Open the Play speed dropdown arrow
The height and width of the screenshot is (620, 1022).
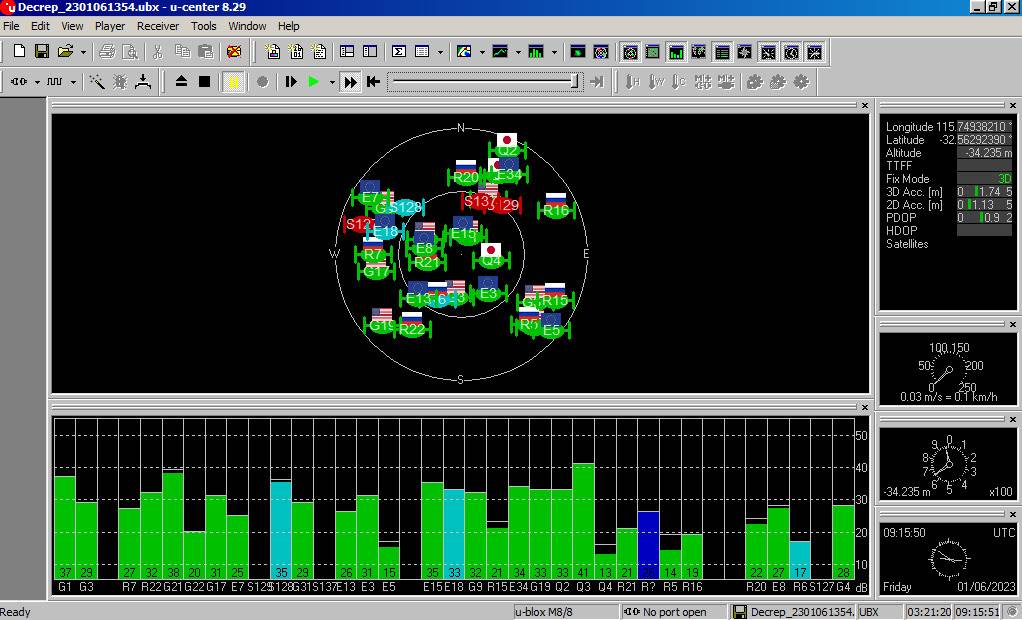[331, 82]
